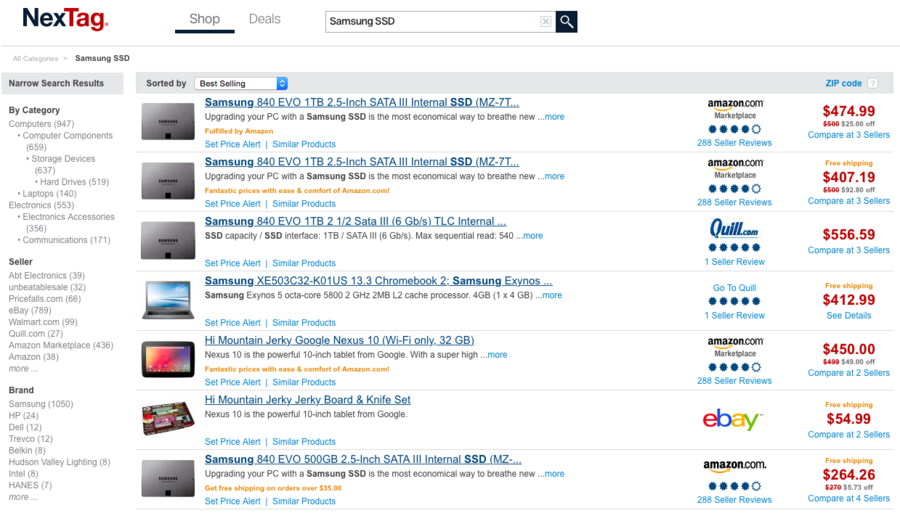900x513 pixels.
Task: Switch to the Deals tab
Action: point(265,19)
